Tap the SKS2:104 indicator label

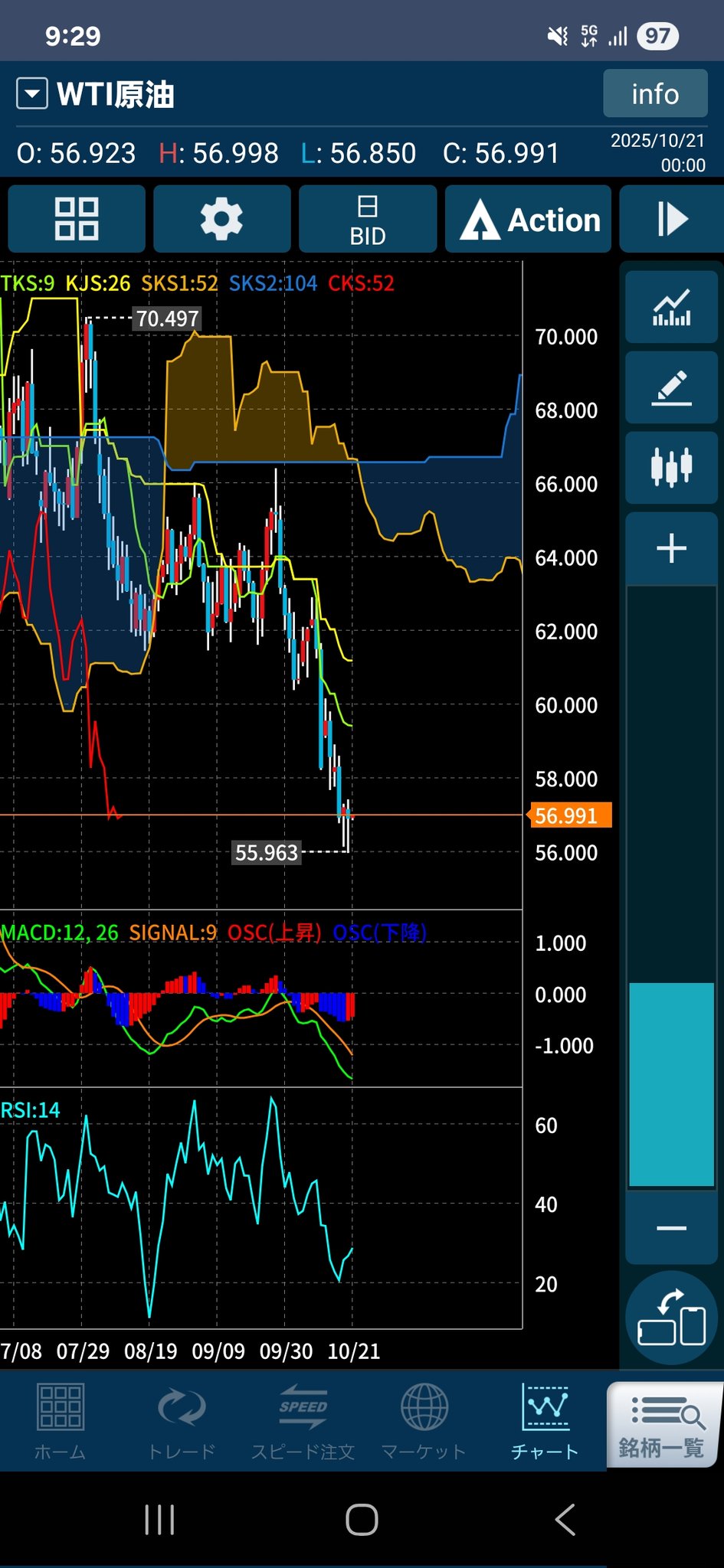click(x=273, y=283)
